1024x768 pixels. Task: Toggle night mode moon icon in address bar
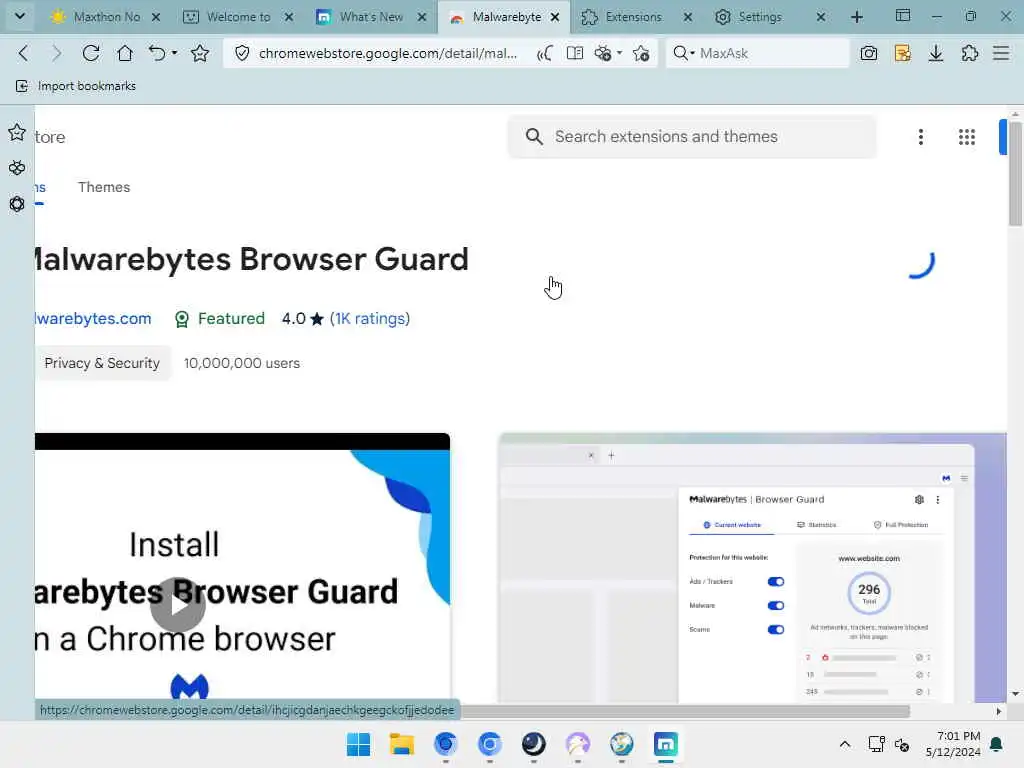(x=545, y=53)
